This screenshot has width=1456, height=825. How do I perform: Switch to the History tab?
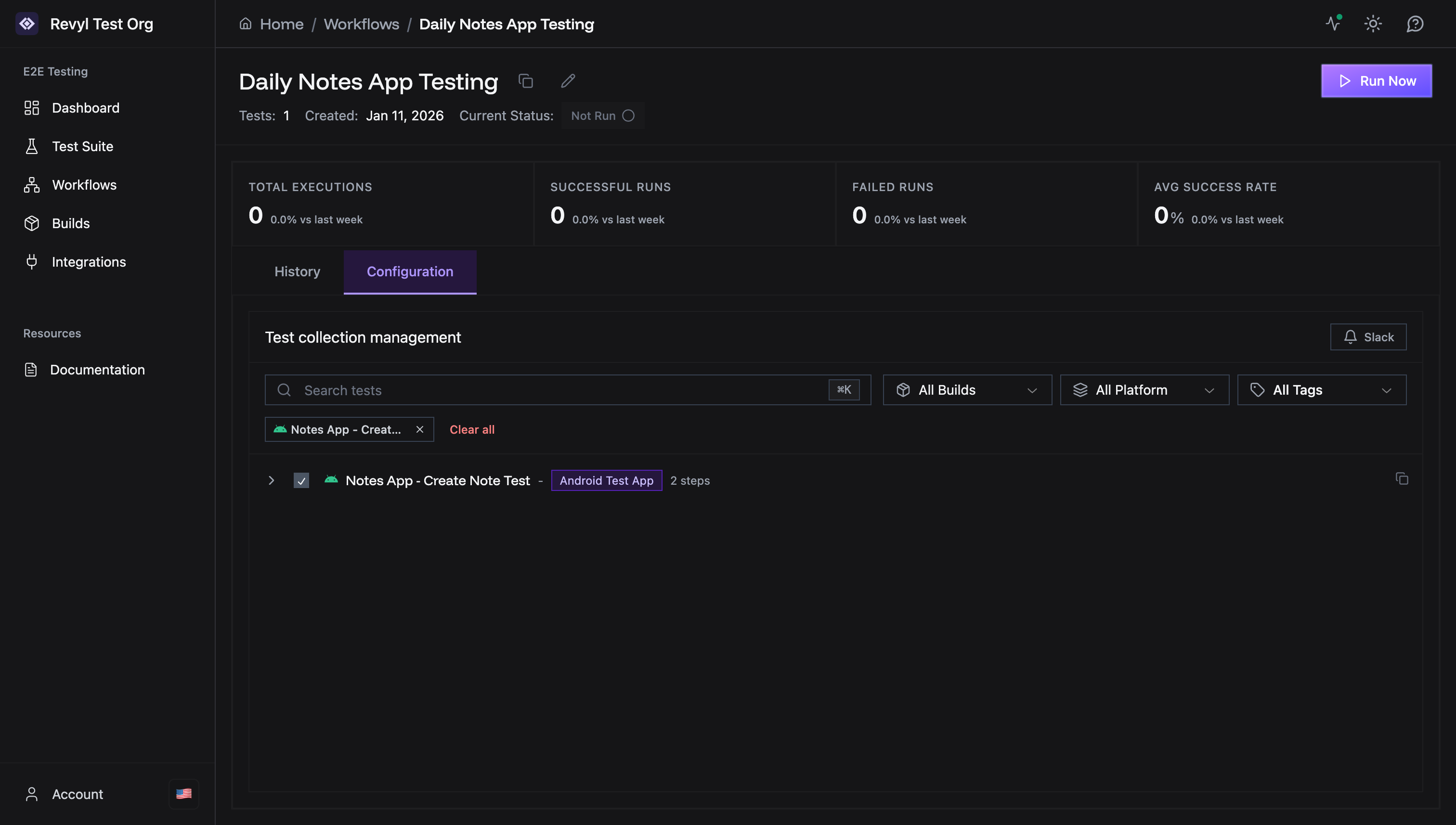(x=297, y=271)
